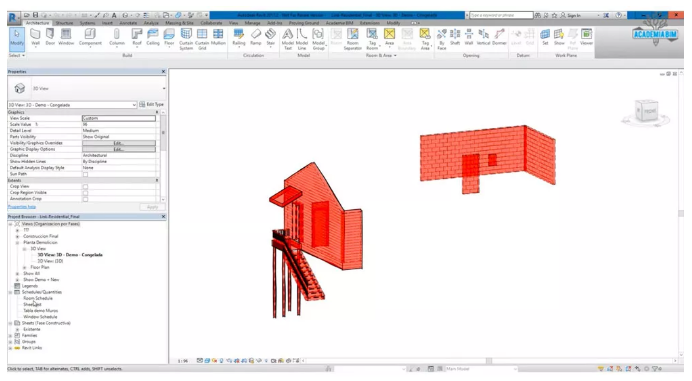Image resolution: width=692 pixels, height=381 pixels.
Task: Choose the Component tool
Action: [90, 37]
